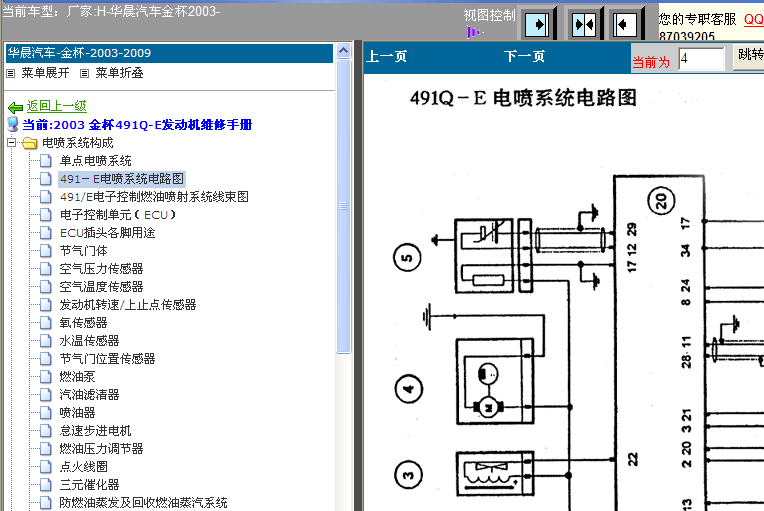
Task: Click the tree scrollbar up arrow
Action: pyautogui.click(x=343, y=51)
